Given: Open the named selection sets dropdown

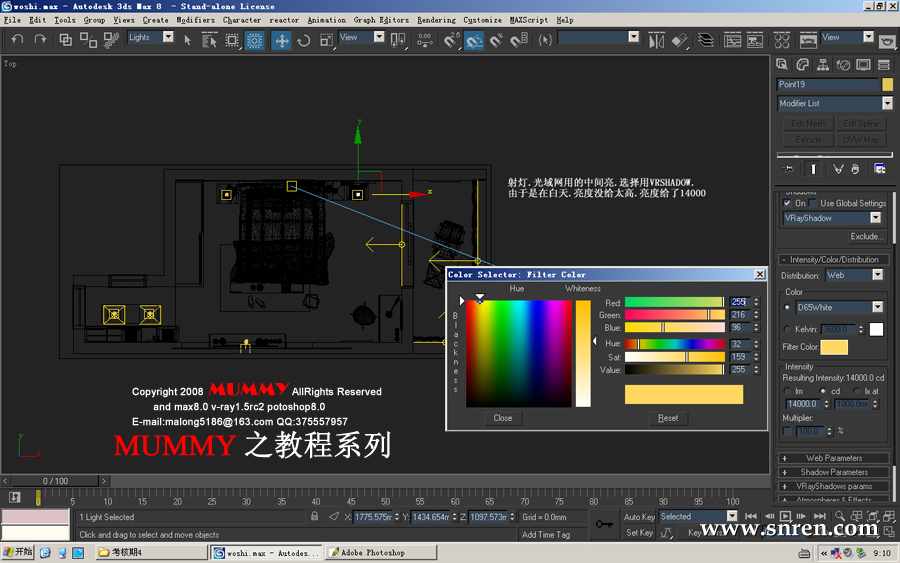Looking at the screenshot, I should [633, 37].
